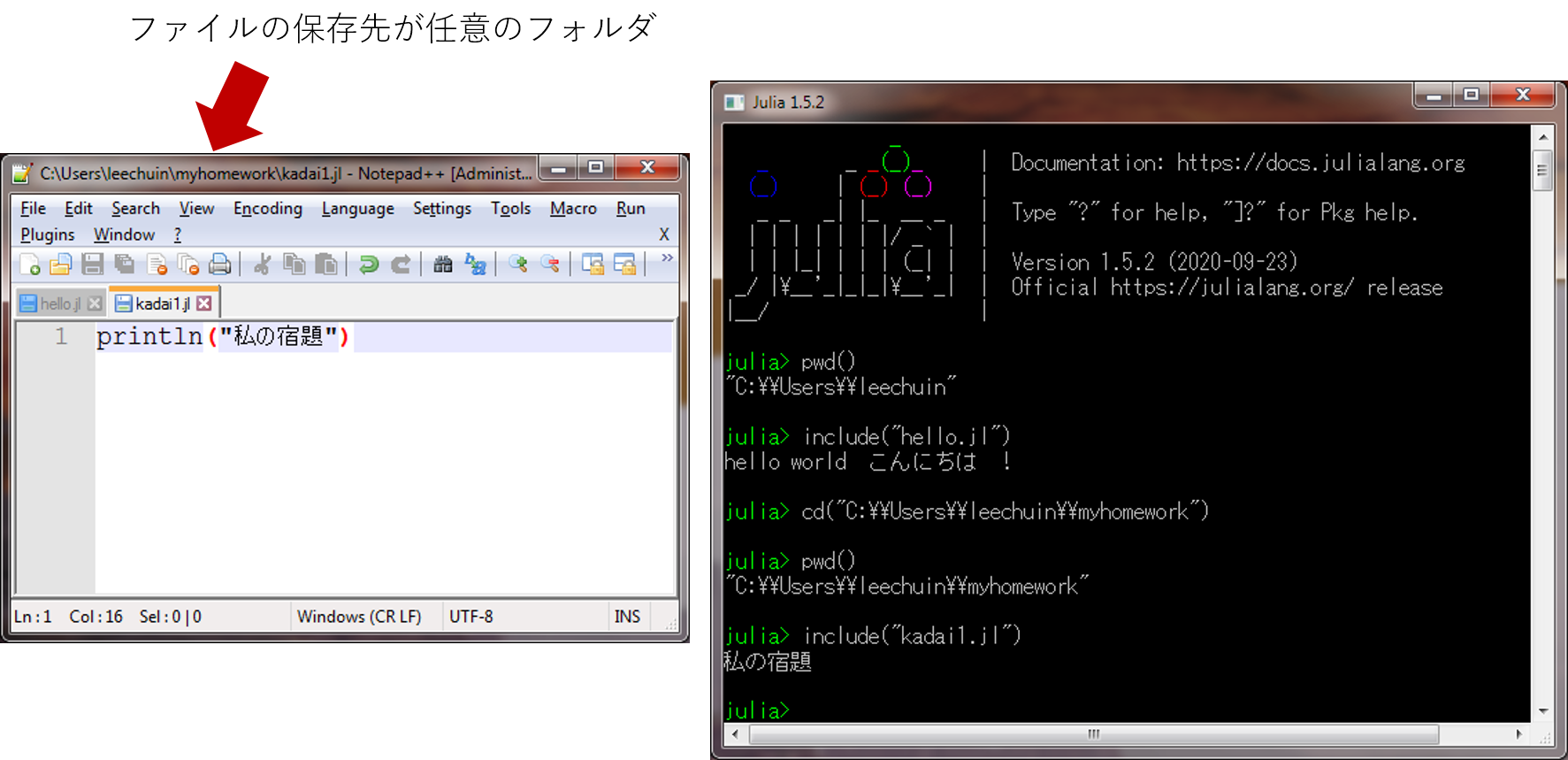Viewport: 1568px width, 760px height.
Task: Click the Save file floppy icon
Action: (92, 264)
